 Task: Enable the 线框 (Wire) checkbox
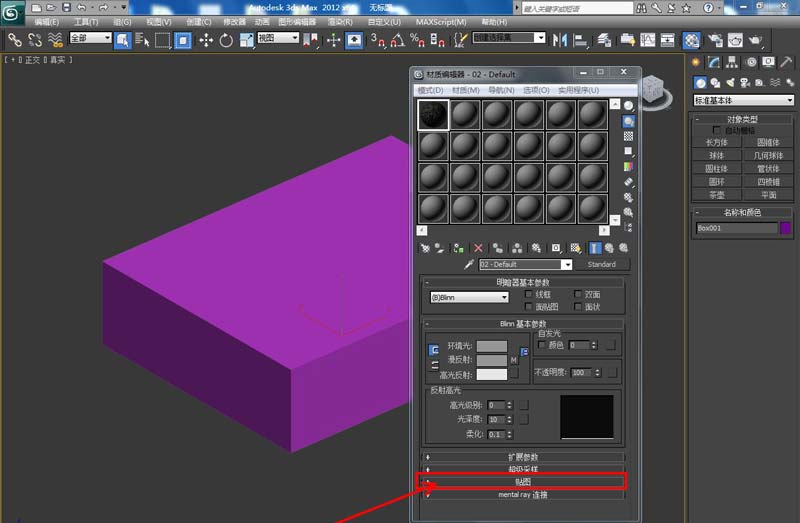(x=525, y=295)
